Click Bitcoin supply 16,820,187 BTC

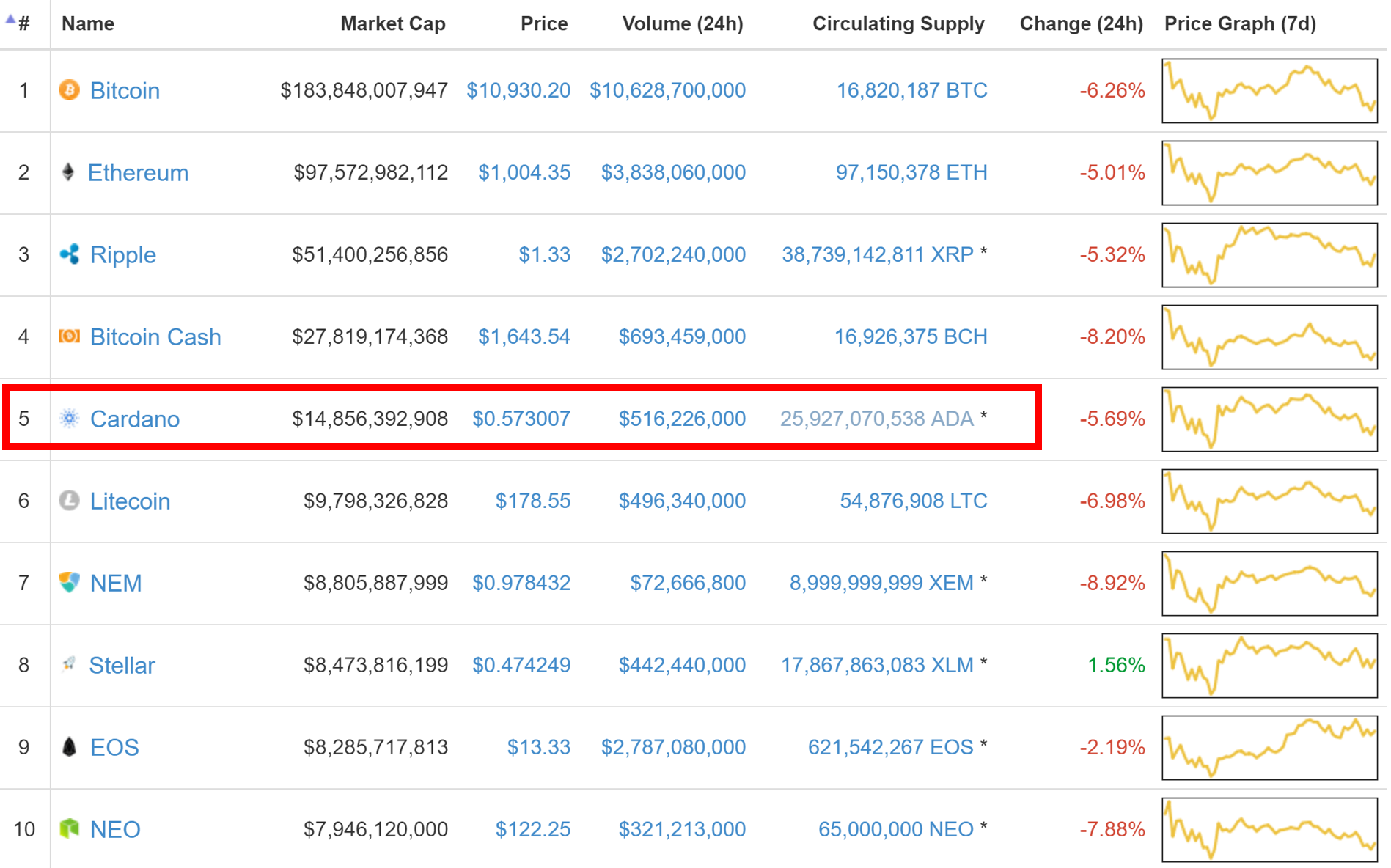pos(912,90)
